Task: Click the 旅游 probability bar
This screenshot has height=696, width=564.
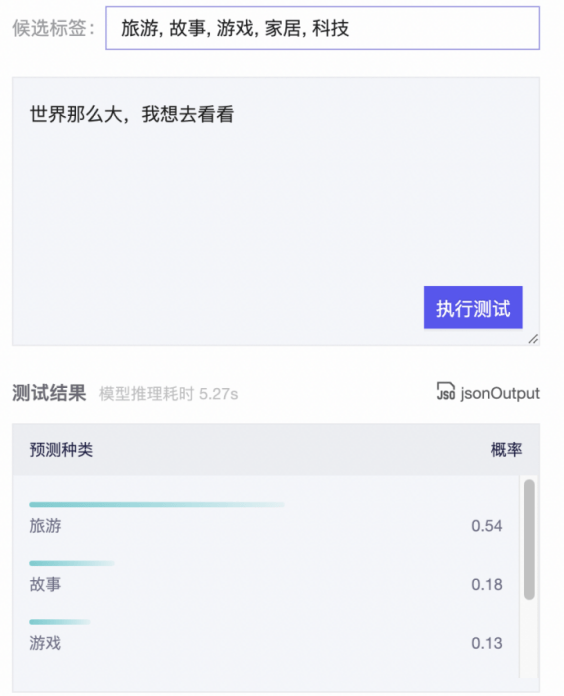Action: coord(157,504)
